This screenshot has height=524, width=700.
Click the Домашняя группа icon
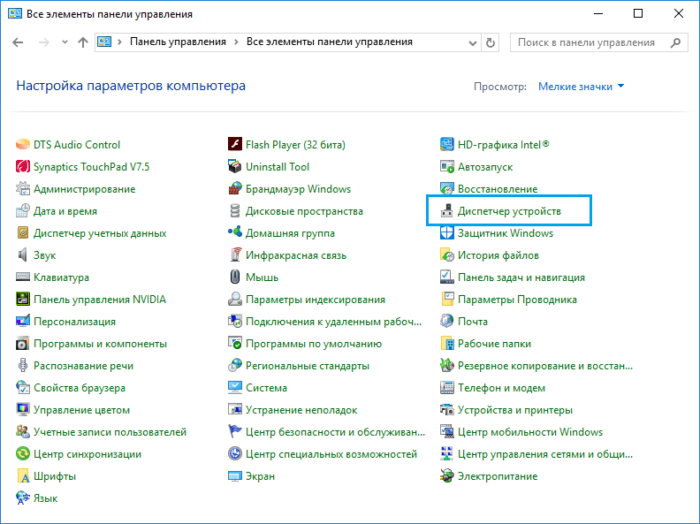(x=235, y=233)
